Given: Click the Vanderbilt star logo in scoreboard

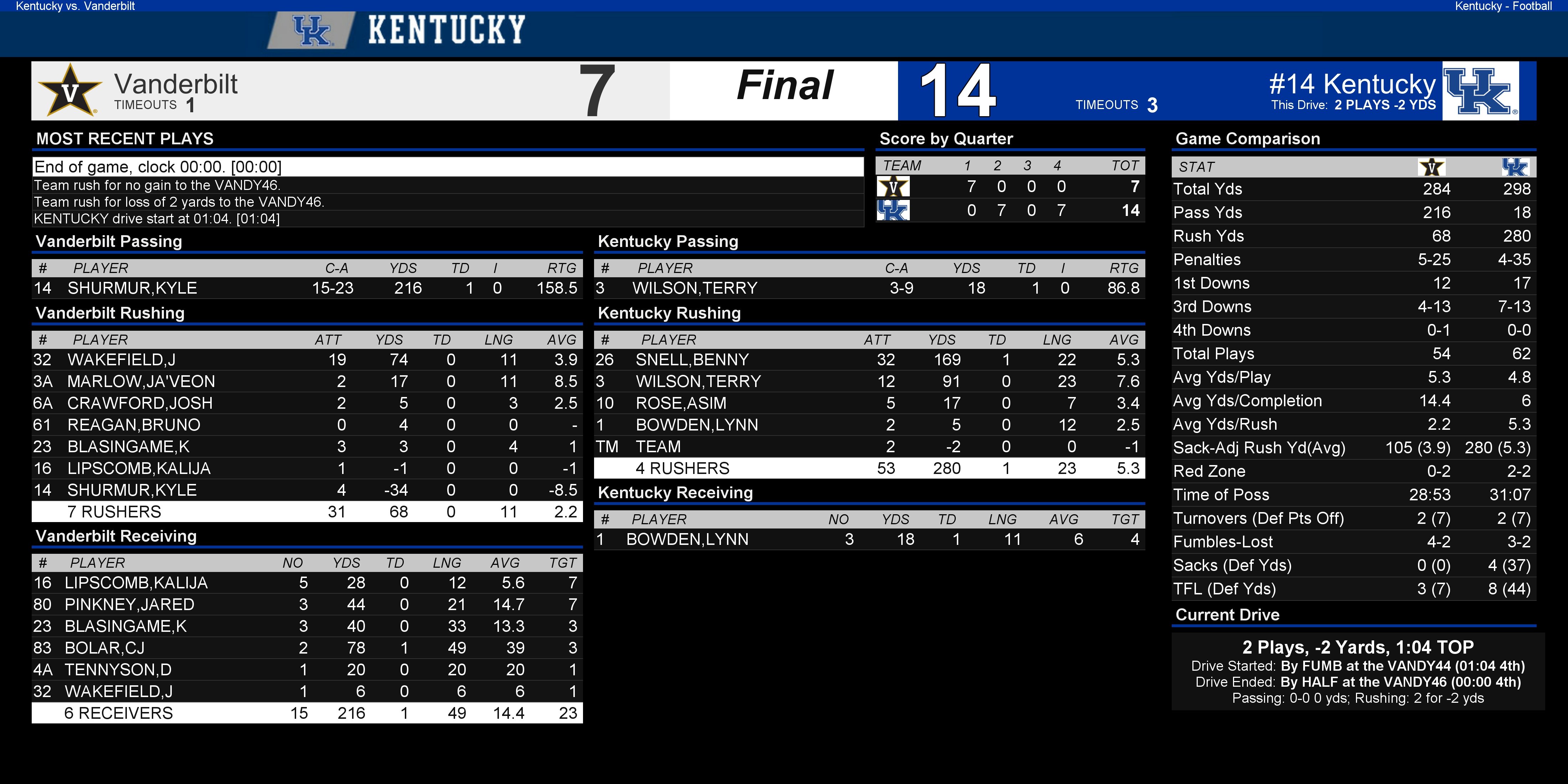Looking at the screenshot, I should pos(69,90).
